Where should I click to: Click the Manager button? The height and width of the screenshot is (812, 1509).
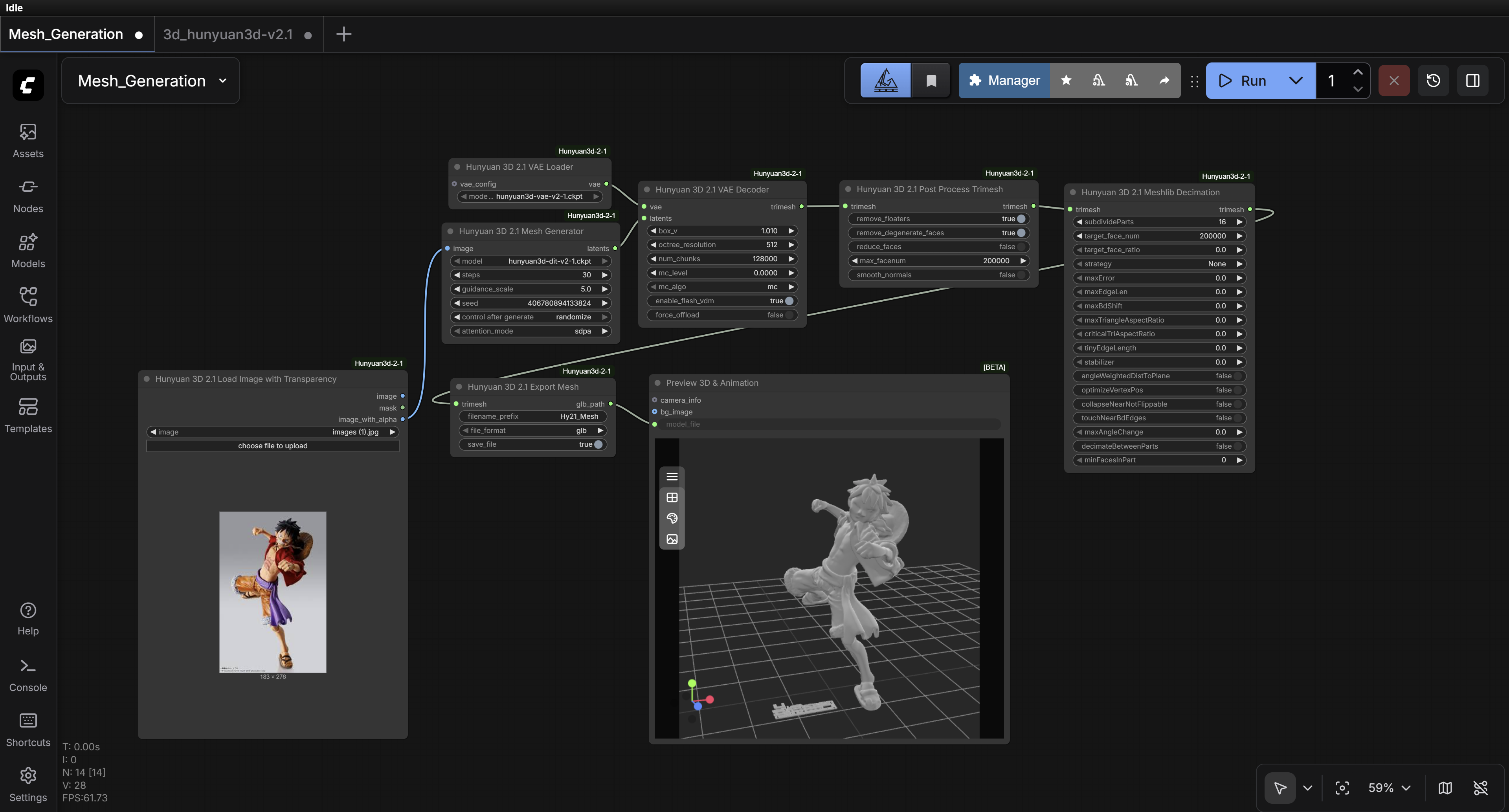coord(1004,81)
